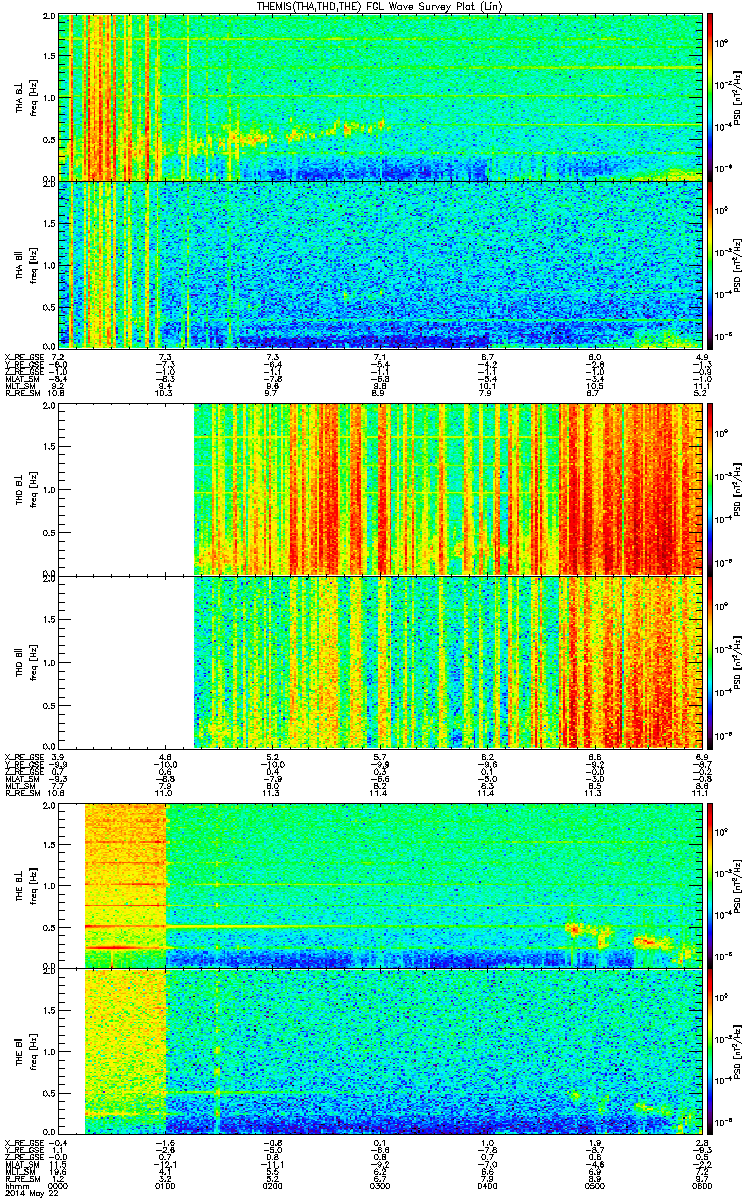Click the white data gap in THD B-perpendicular panel
The height and width of the screenshot is (1200, 750).
point(126,491)
